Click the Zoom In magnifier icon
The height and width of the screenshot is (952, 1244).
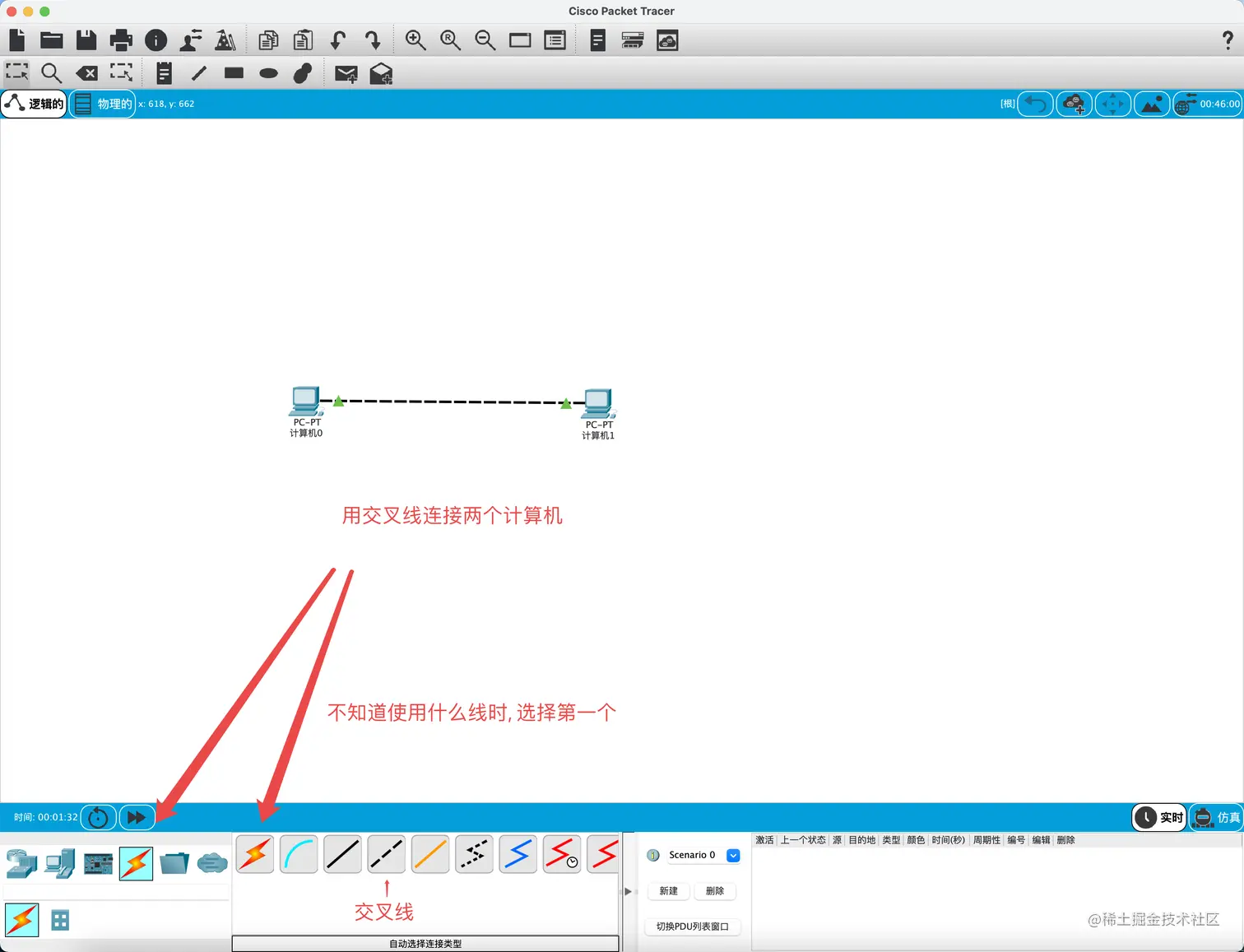pos(415,39)
